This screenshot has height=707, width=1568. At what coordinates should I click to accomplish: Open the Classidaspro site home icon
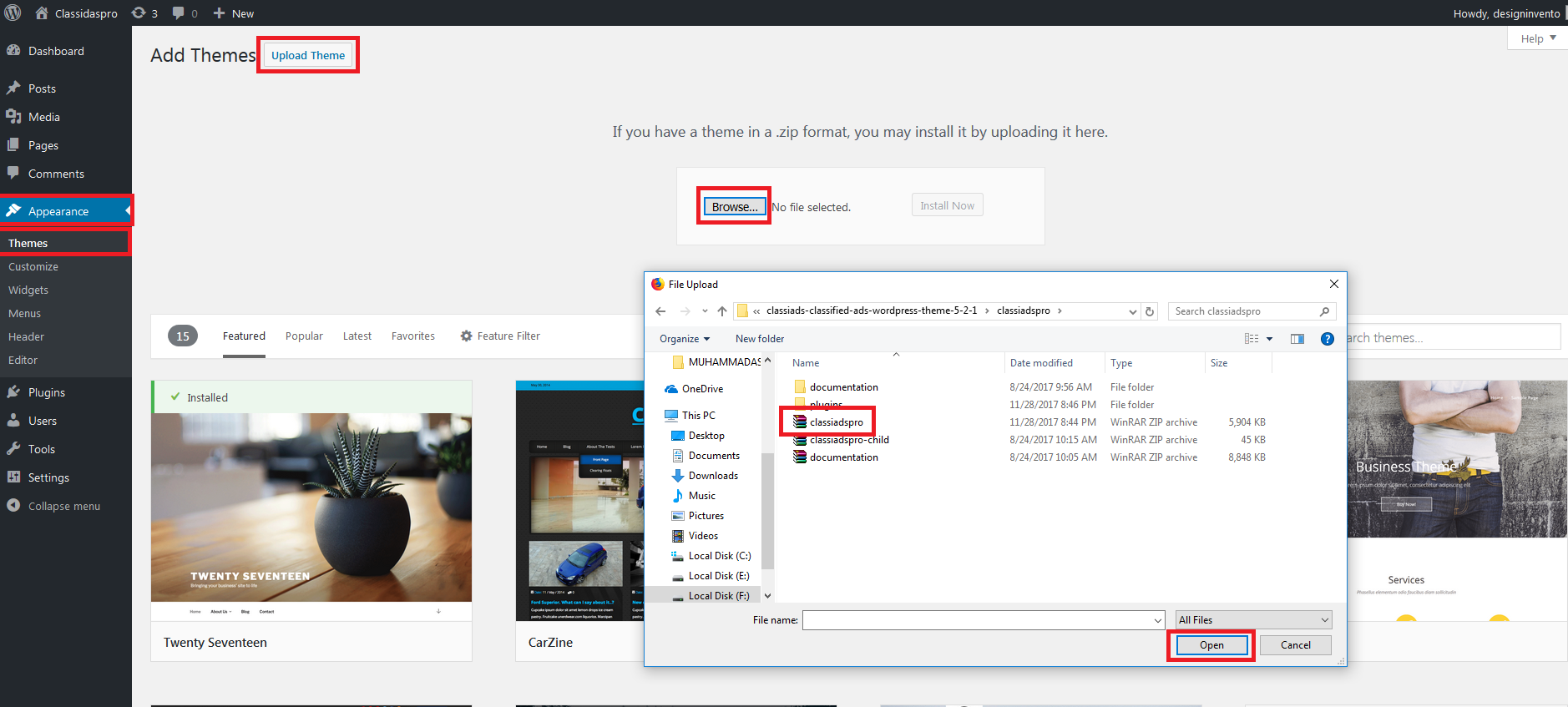point(42,13)
